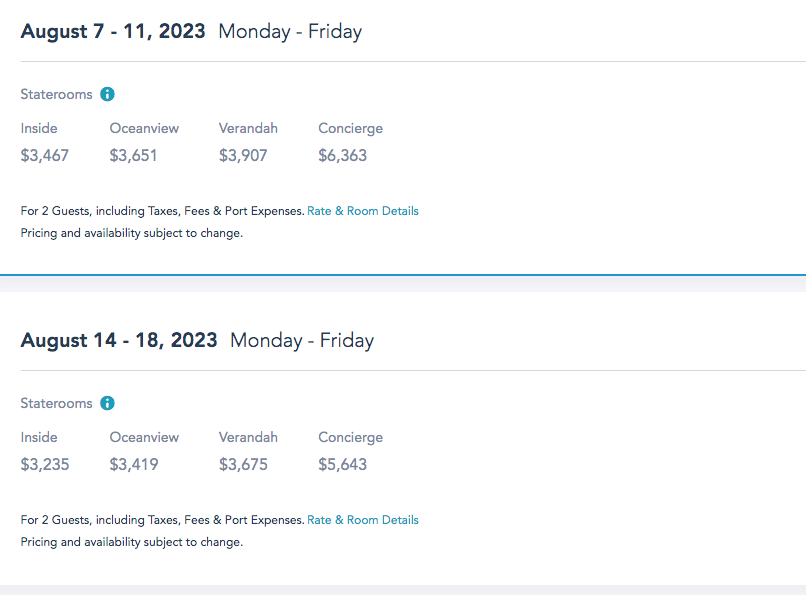Click the Staterooms label in the August 14-18 sailing
This screenshot has height=595, width=806.
pyautogui.click(x=56, y=403)
